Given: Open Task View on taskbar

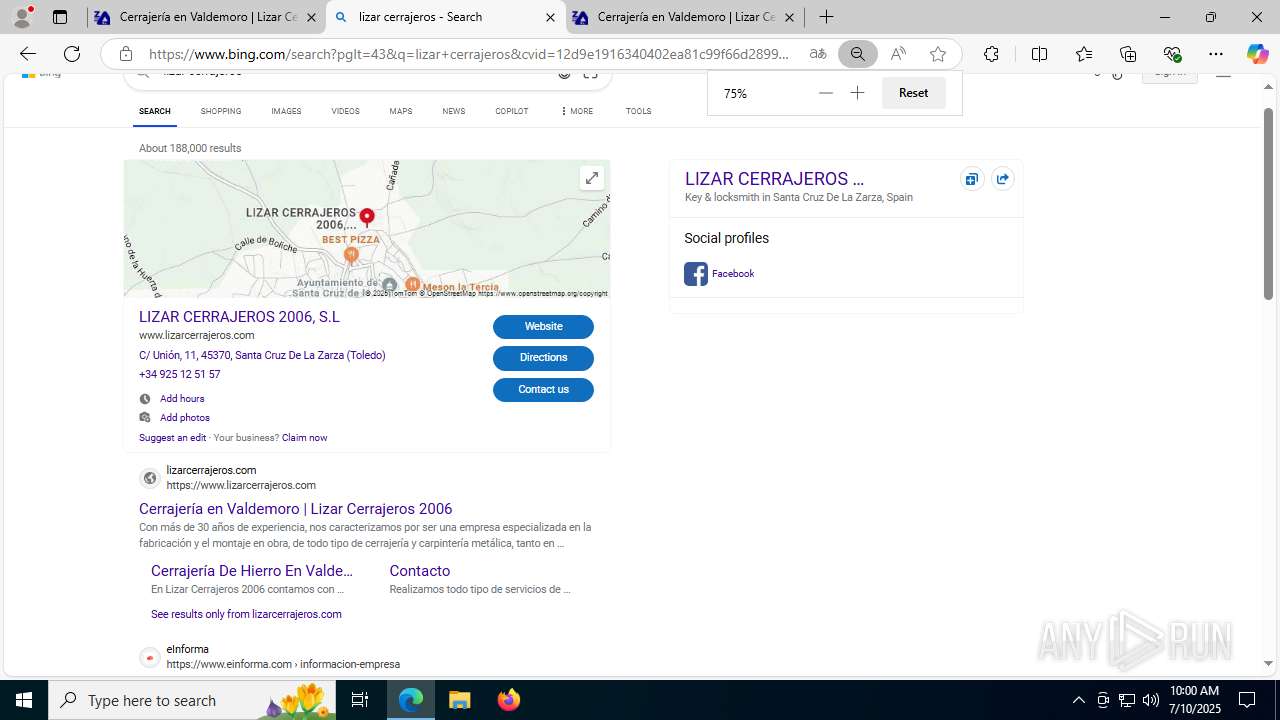Looking at the screenshot, I should pyautogui.click(x=360, y=700).
